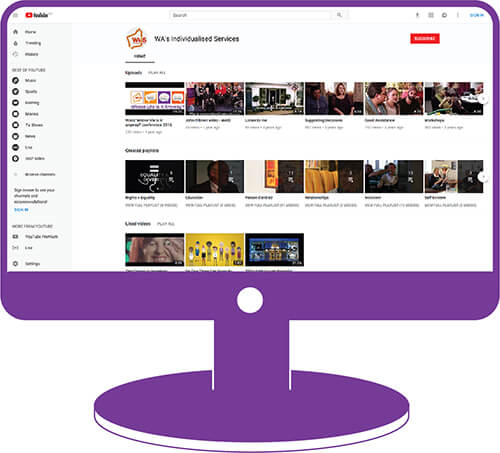Screen dimensions: 500x453
Task: Open the Self-Directed playlist thumbnail
Action: point(454,177)
